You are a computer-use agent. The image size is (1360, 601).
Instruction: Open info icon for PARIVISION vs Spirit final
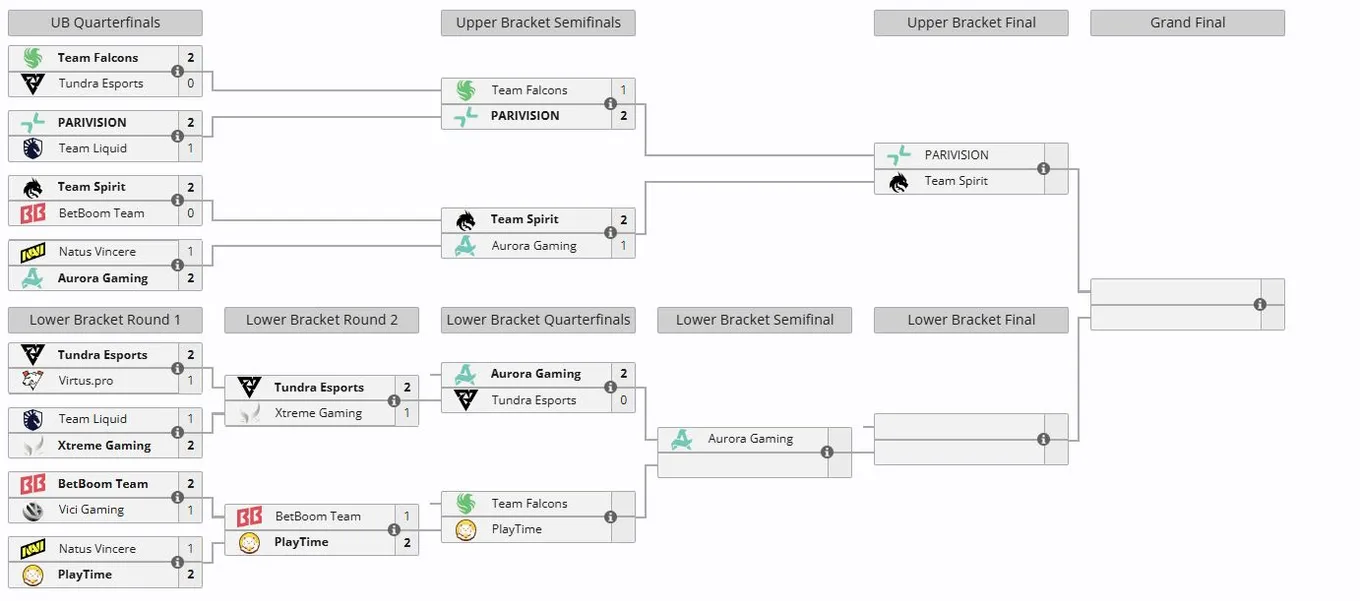(1043, 168)
